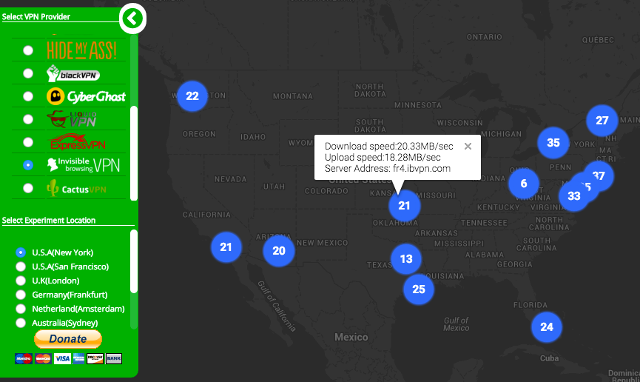Click the marker 25 near Louisiana coast

pyautogui.click(x=419, y=289)
